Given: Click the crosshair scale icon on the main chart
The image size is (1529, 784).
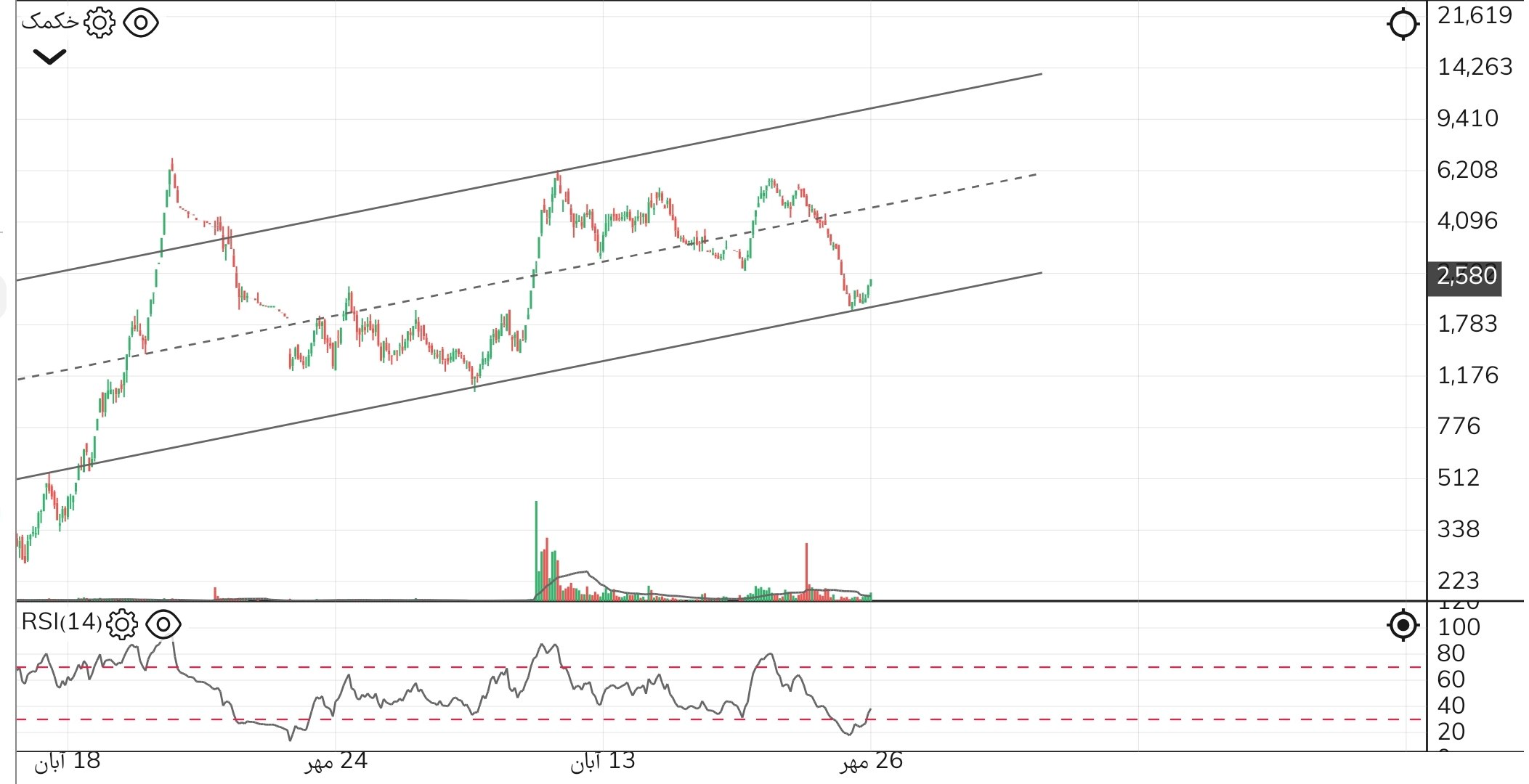Looking at the screenshot, I should click(1403, 24).
